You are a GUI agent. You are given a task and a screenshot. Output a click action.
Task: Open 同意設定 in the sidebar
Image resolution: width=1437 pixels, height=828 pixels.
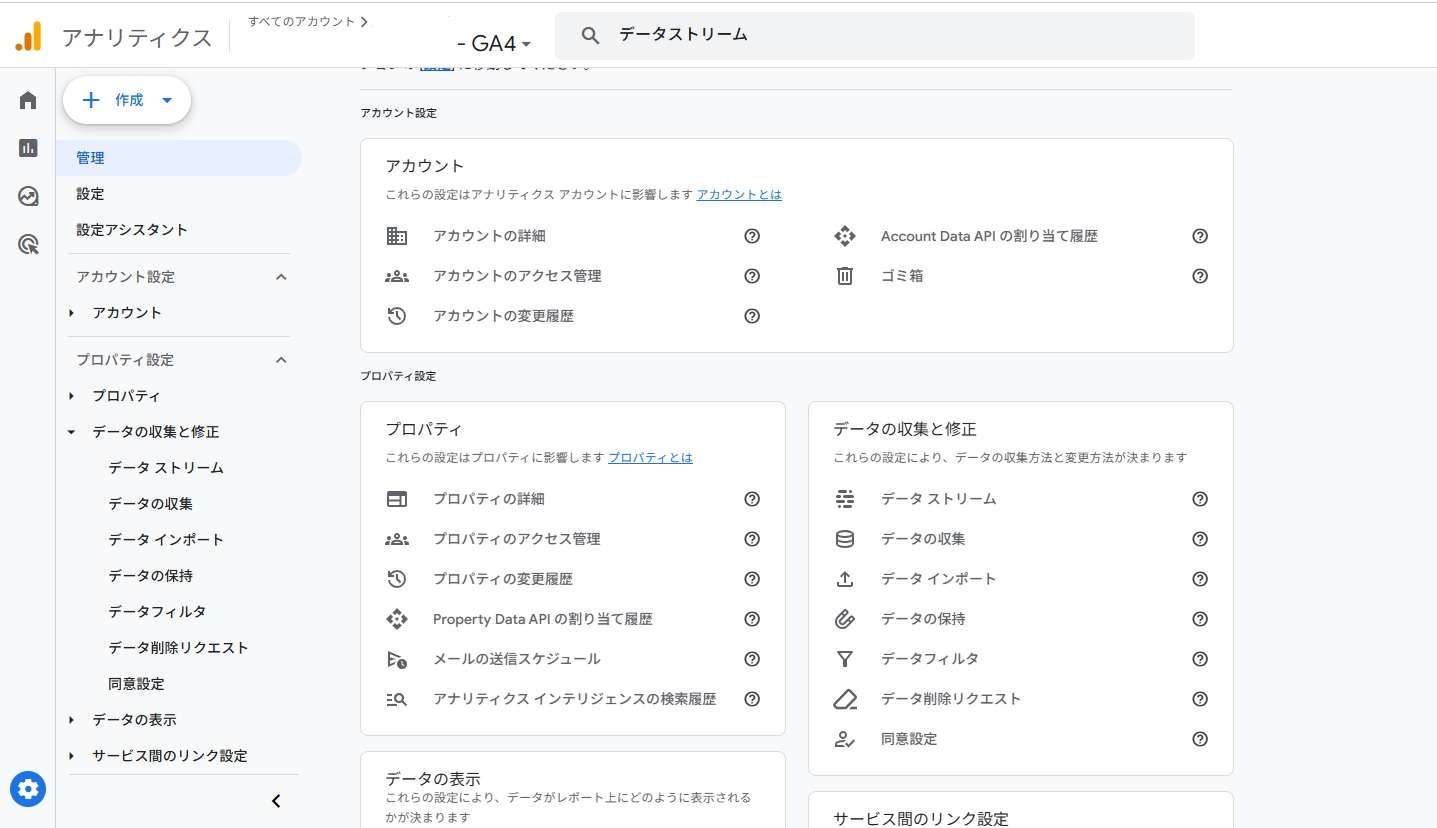pos(136,684)
